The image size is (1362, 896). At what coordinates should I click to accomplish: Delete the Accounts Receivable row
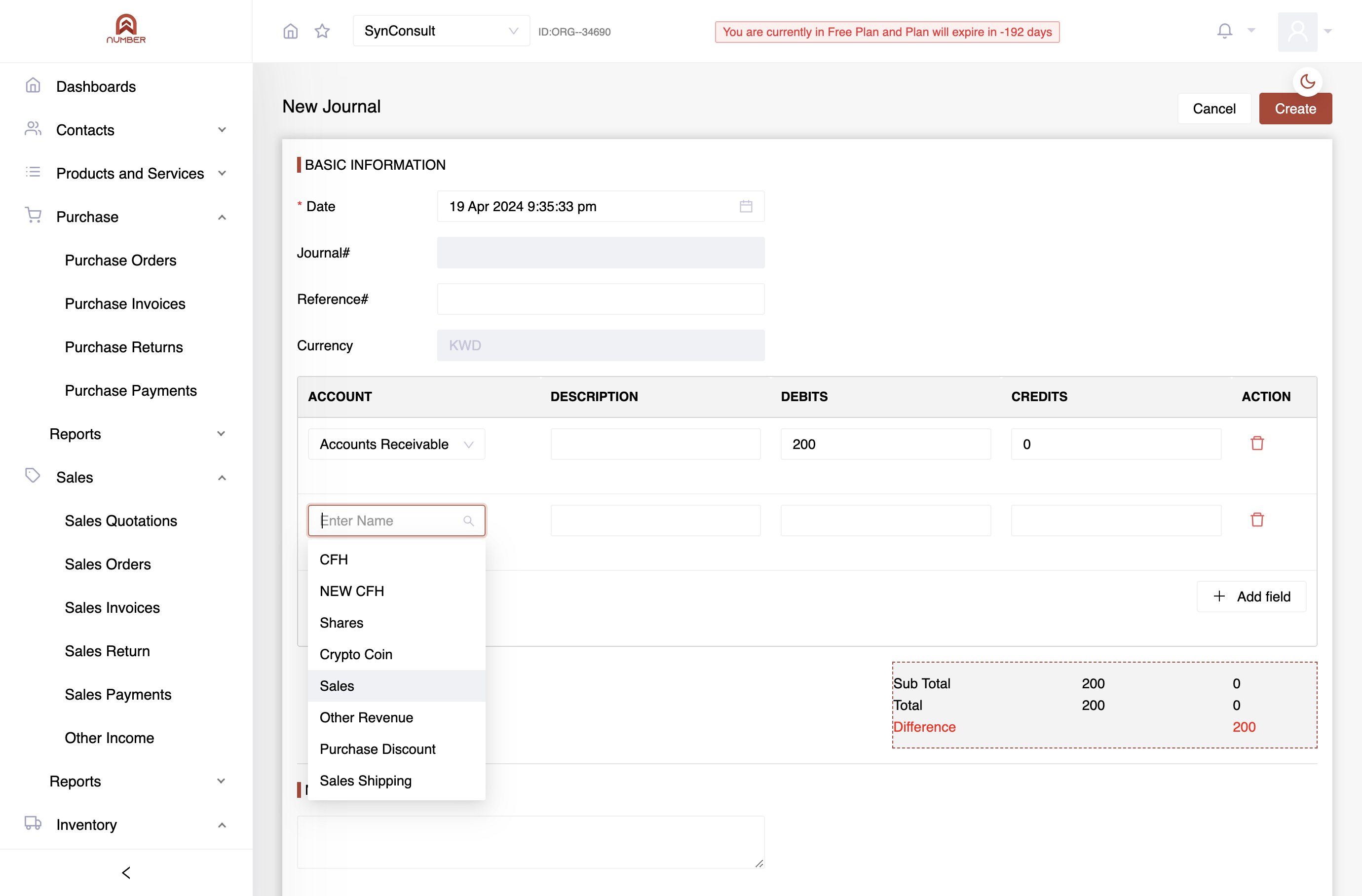pyautogui.click(x=1257, y=444)
